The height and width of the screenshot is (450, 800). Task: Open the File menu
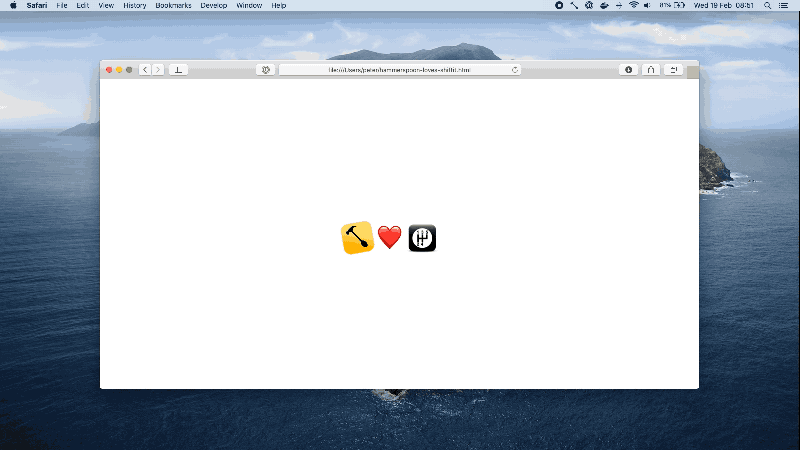pyautogui.click(x=62, y=6)
